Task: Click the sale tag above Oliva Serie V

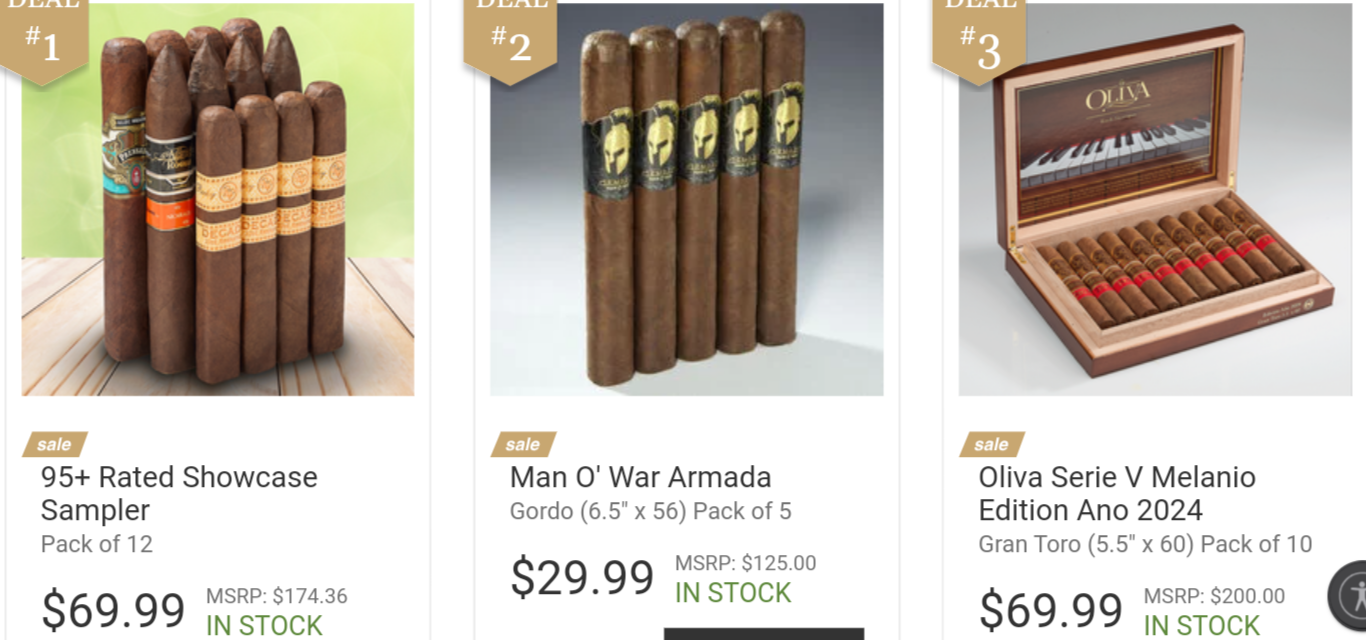Action: [x=992, y=444]
